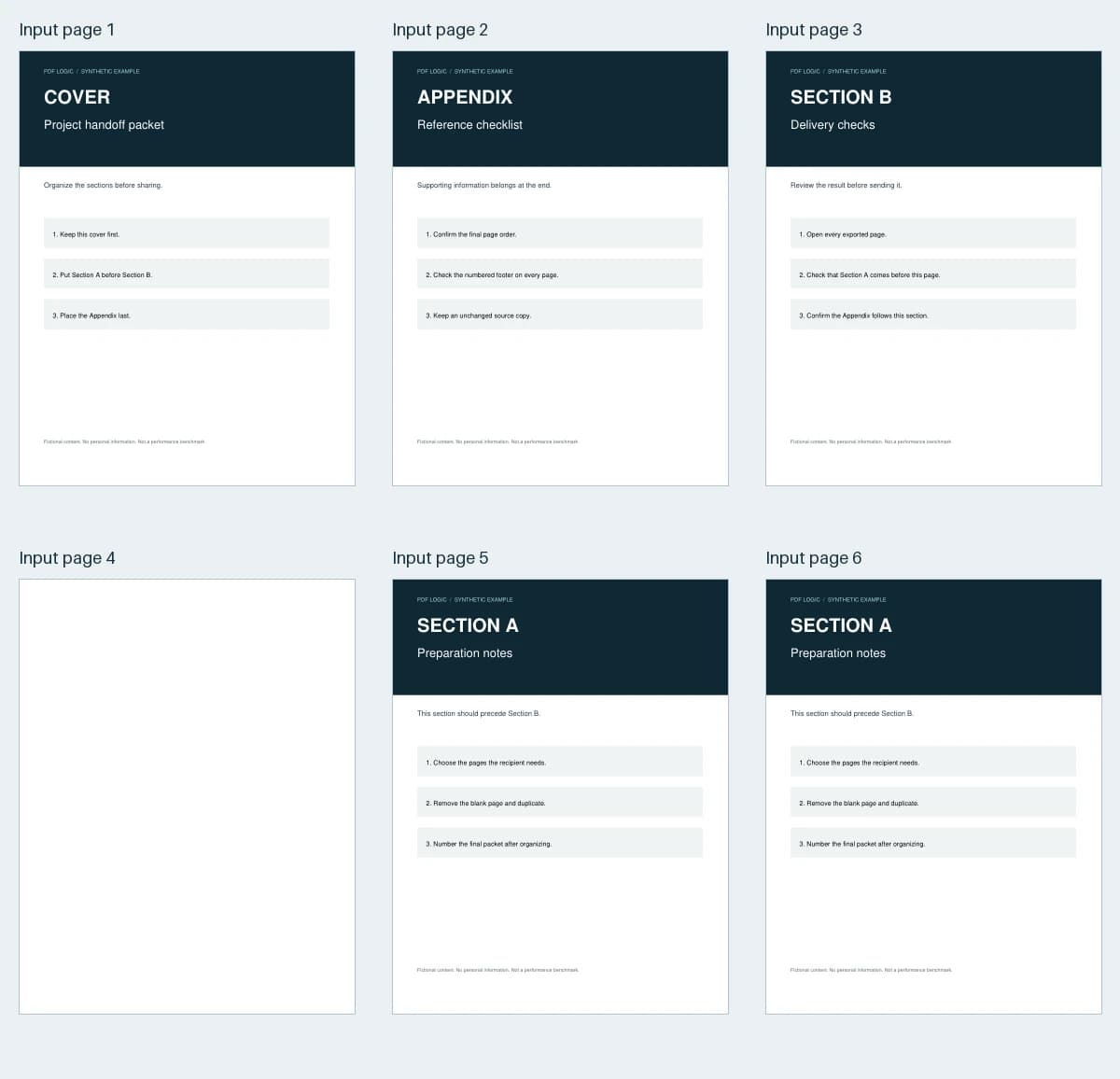Screen dimensions: 1120x1079
Task: Click the row "3. Place the Appendix last."
Action: (x=187, y=315)
